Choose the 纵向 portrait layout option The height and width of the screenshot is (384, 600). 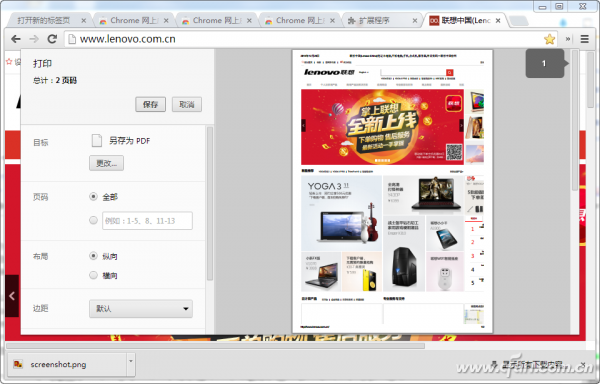coord(93,255)
